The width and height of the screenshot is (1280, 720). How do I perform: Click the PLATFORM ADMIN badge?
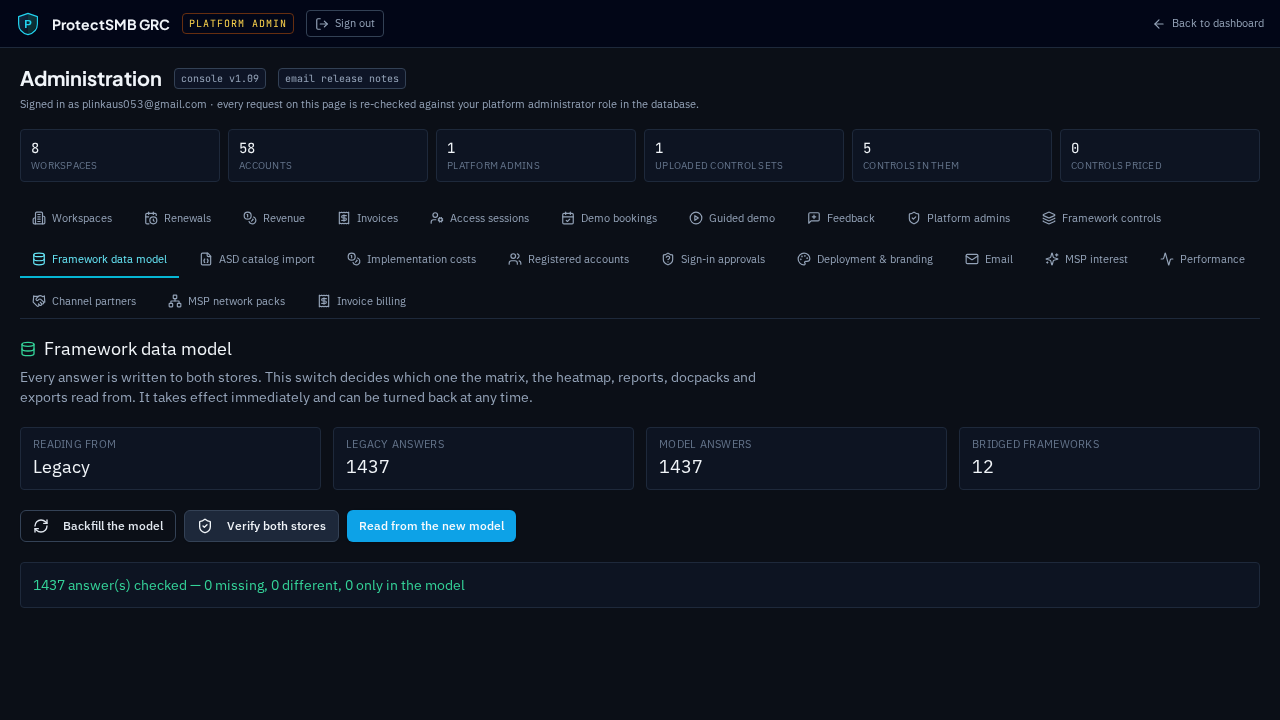pos(238,24)
